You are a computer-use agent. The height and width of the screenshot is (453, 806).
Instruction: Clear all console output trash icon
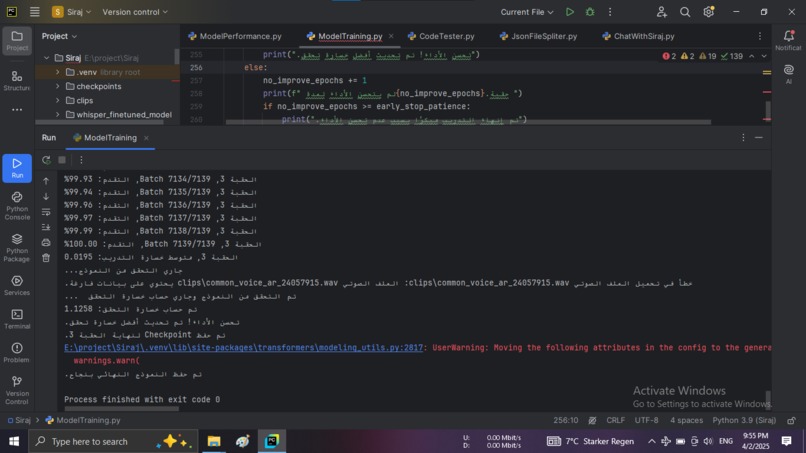click(x=46, y=258)
